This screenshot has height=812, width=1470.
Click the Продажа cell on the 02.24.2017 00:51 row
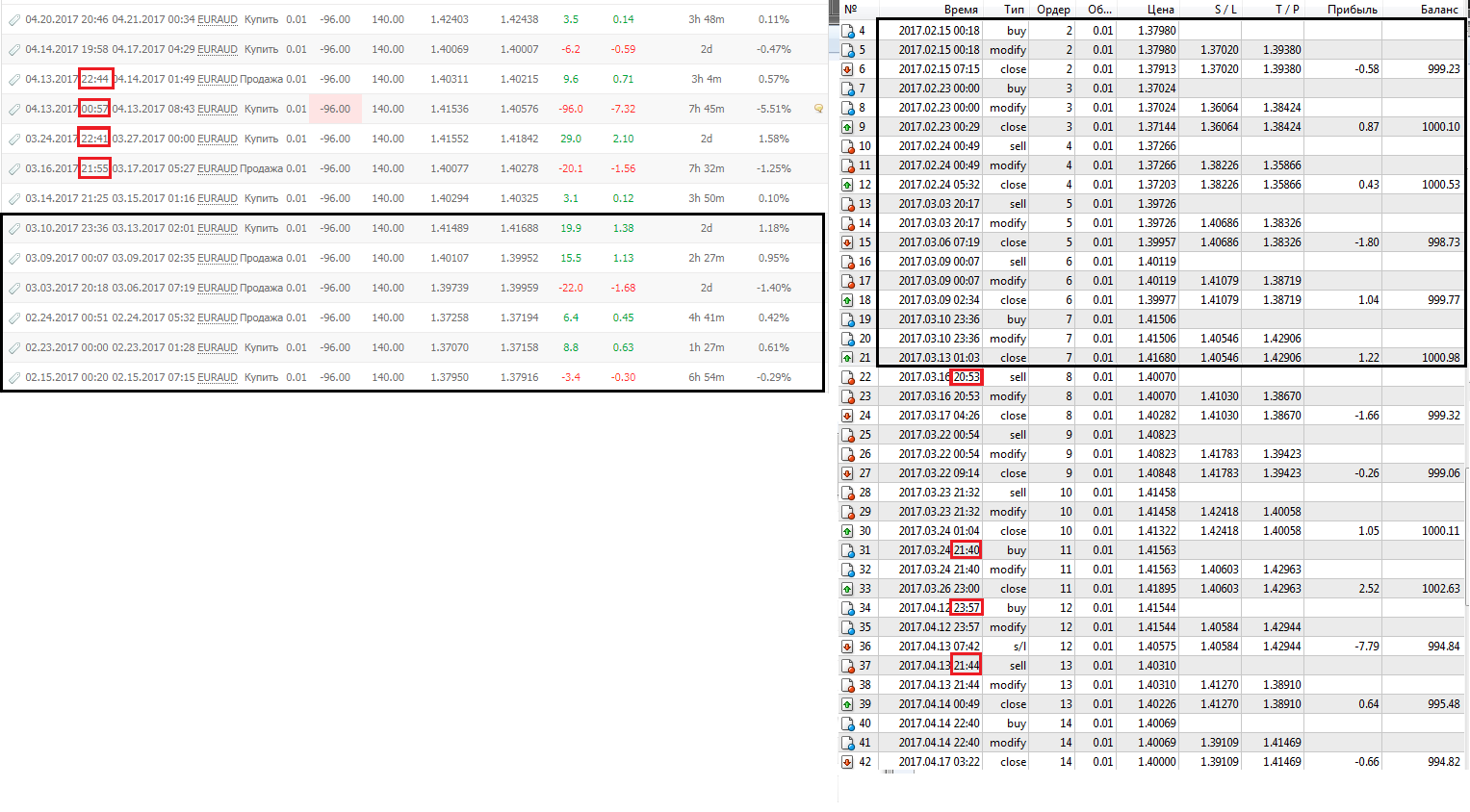point(261,317)
